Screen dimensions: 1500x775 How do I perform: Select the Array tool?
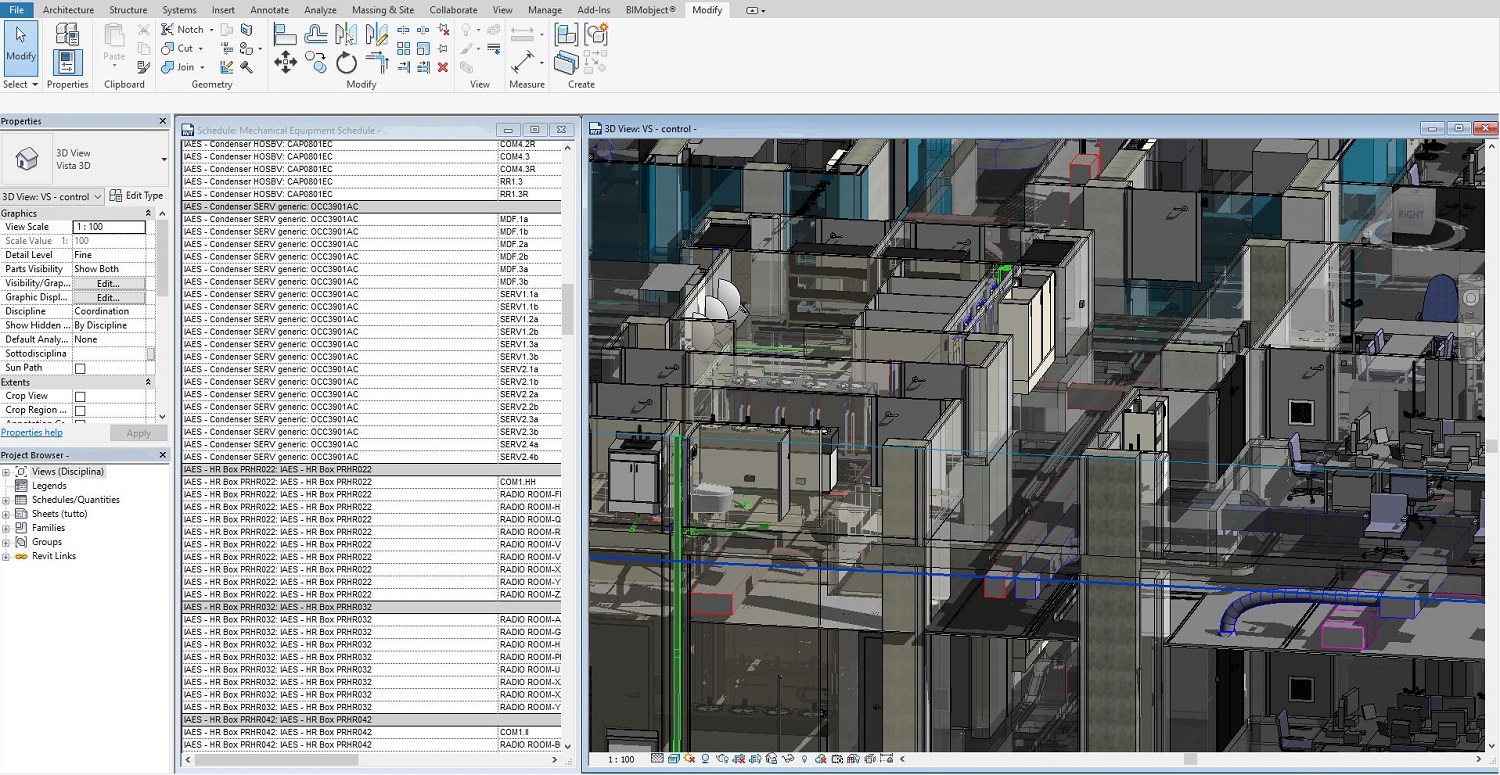pyautogui.click(x=404, y=48)
